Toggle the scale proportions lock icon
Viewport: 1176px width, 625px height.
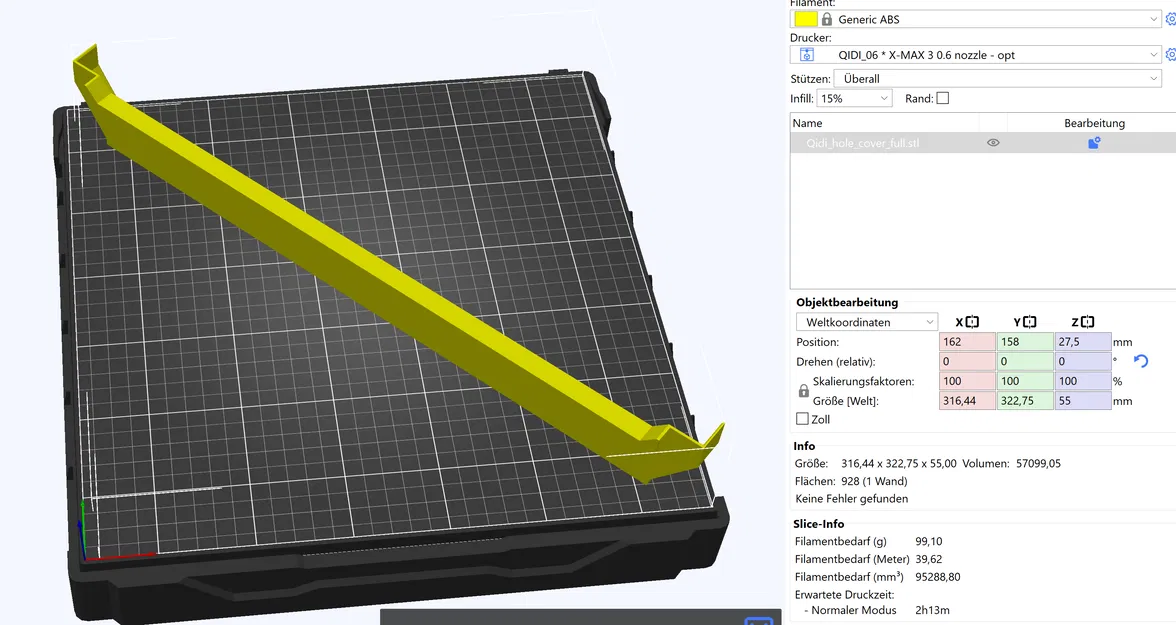pos(803,391)
